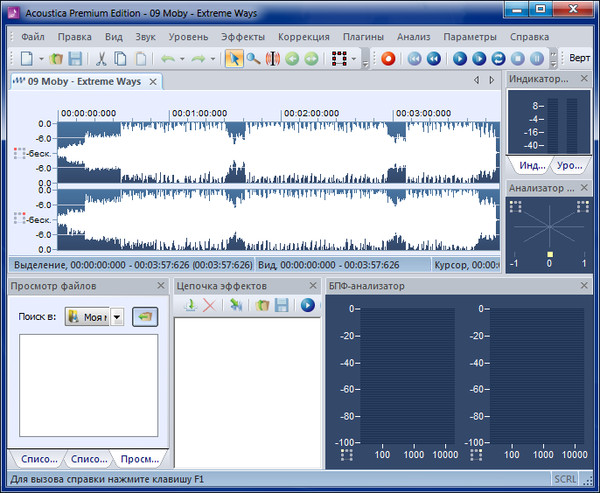Image resolution: width=600 pixels, height=493 pixels.
Task: Switch to the Уро... meter tab
Action: [570, 164]
